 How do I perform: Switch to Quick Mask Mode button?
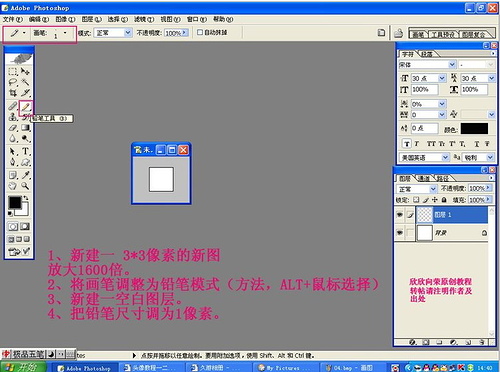(25, 227)
